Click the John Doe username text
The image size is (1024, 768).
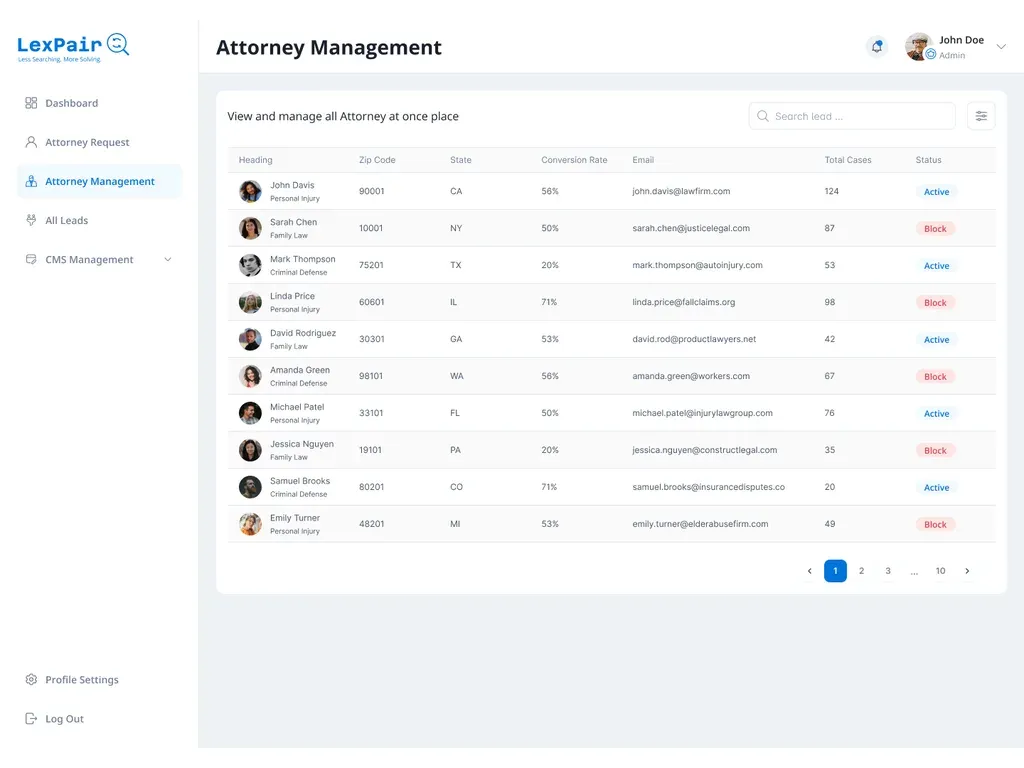point(961,40)
